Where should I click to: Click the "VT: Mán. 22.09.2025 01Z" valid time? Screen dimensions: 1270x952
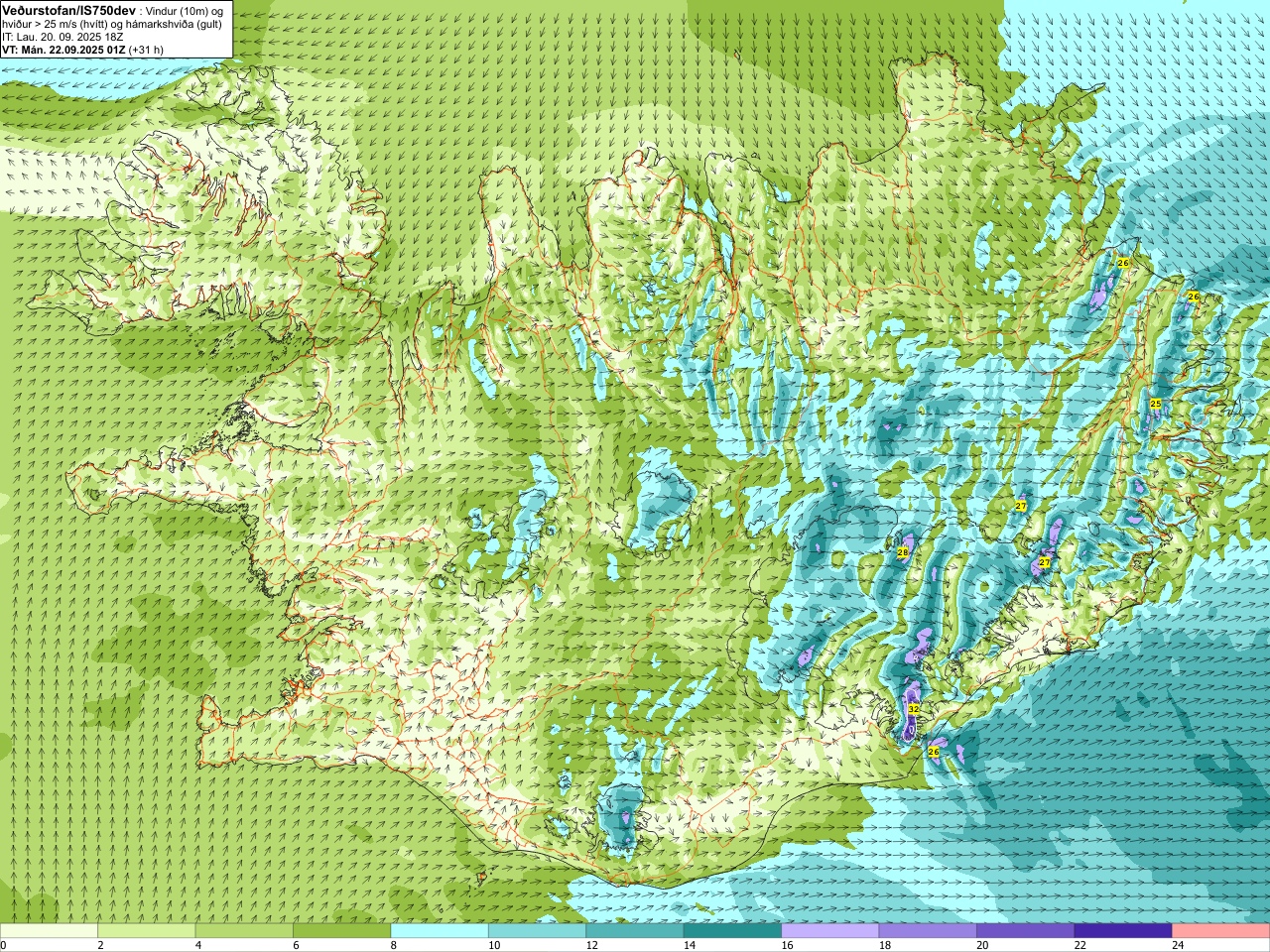[x=63, y=50]
